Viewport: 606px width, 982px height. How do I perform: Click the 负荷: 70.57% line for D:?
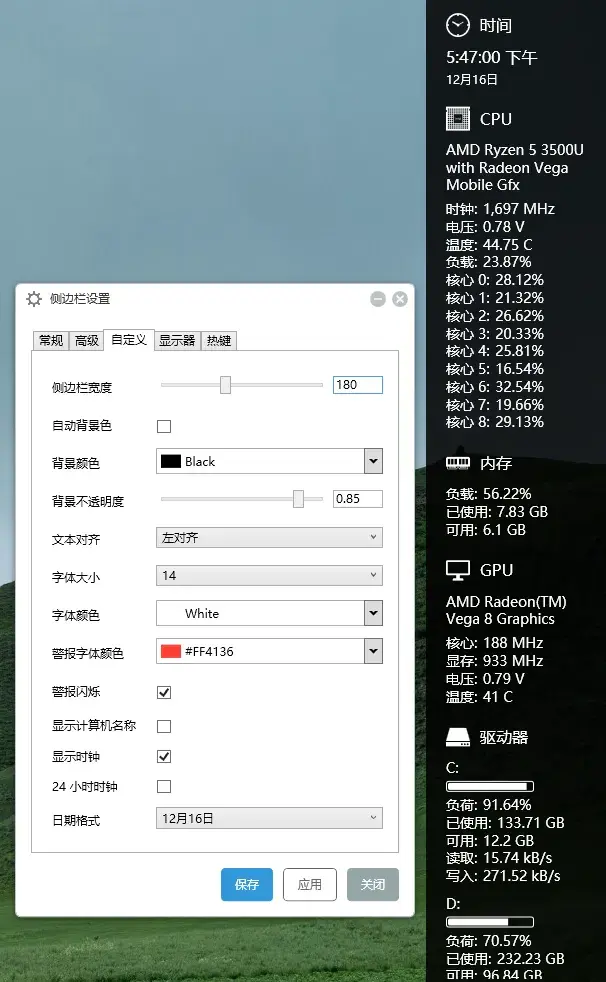pos(489,941)
